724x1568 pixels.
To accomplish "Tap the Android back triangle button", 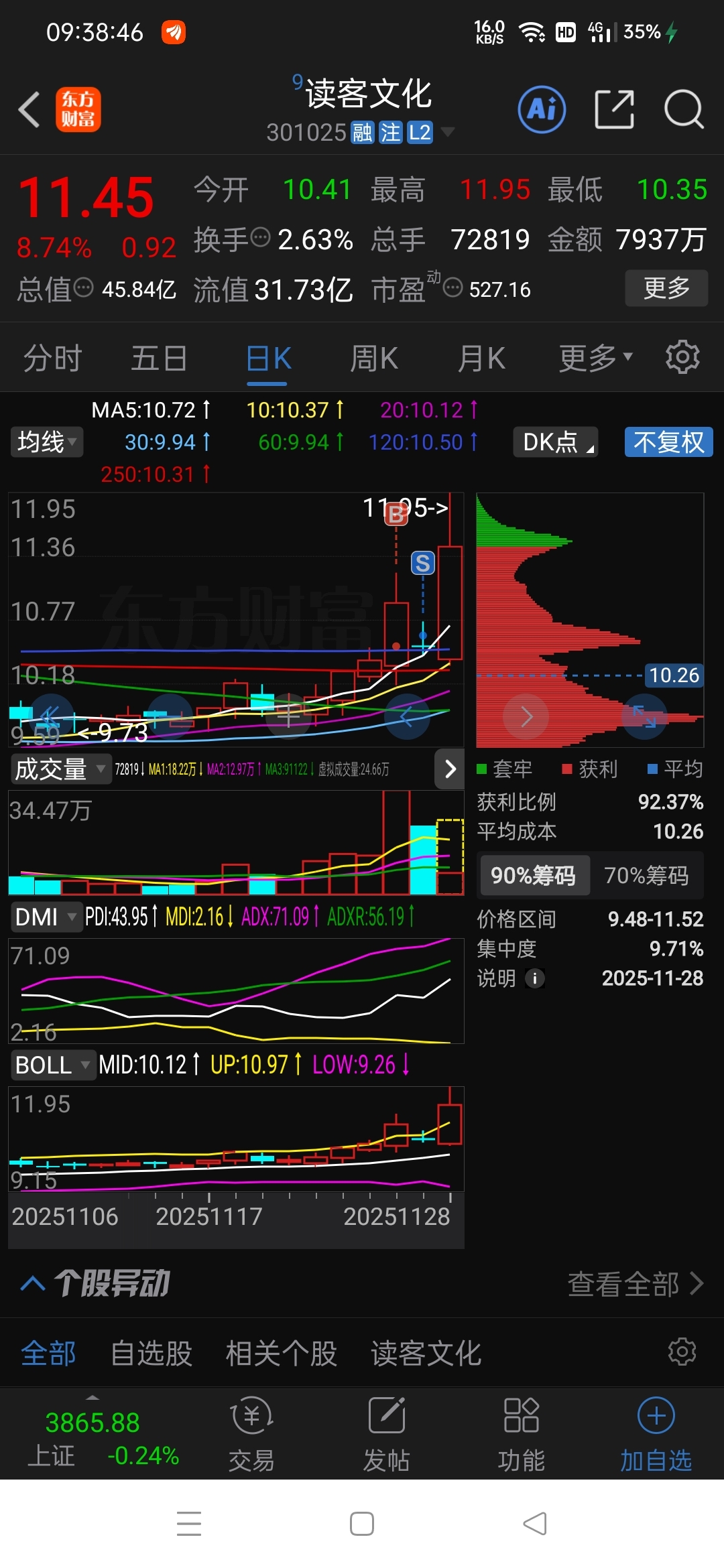I will coord(534,1524).
